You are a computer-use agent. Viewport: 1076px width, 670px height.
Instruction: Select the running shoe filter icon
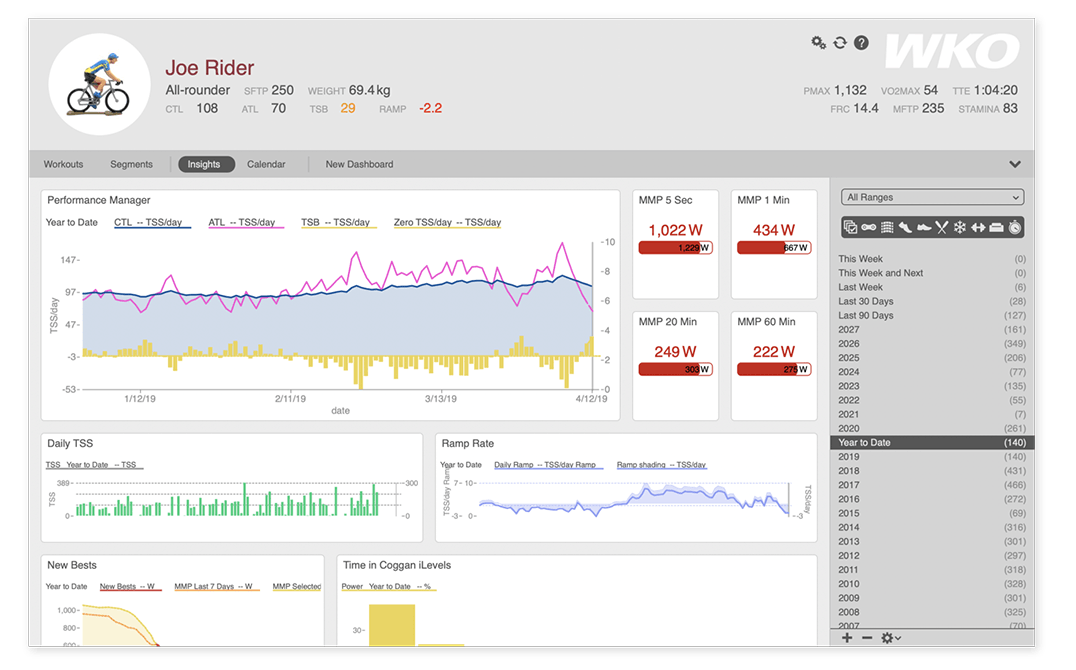point(905,227)
